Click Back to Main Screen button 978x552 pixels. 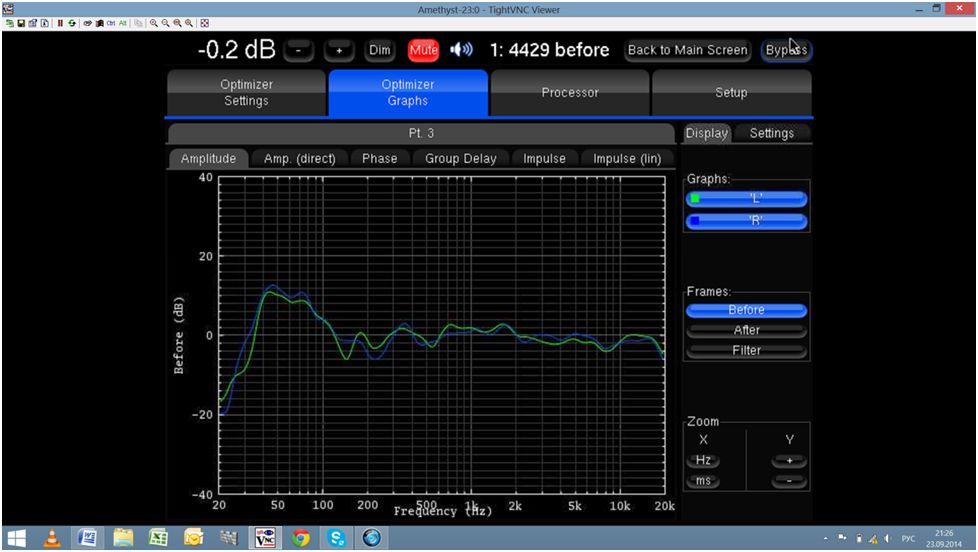coord(687,50)
